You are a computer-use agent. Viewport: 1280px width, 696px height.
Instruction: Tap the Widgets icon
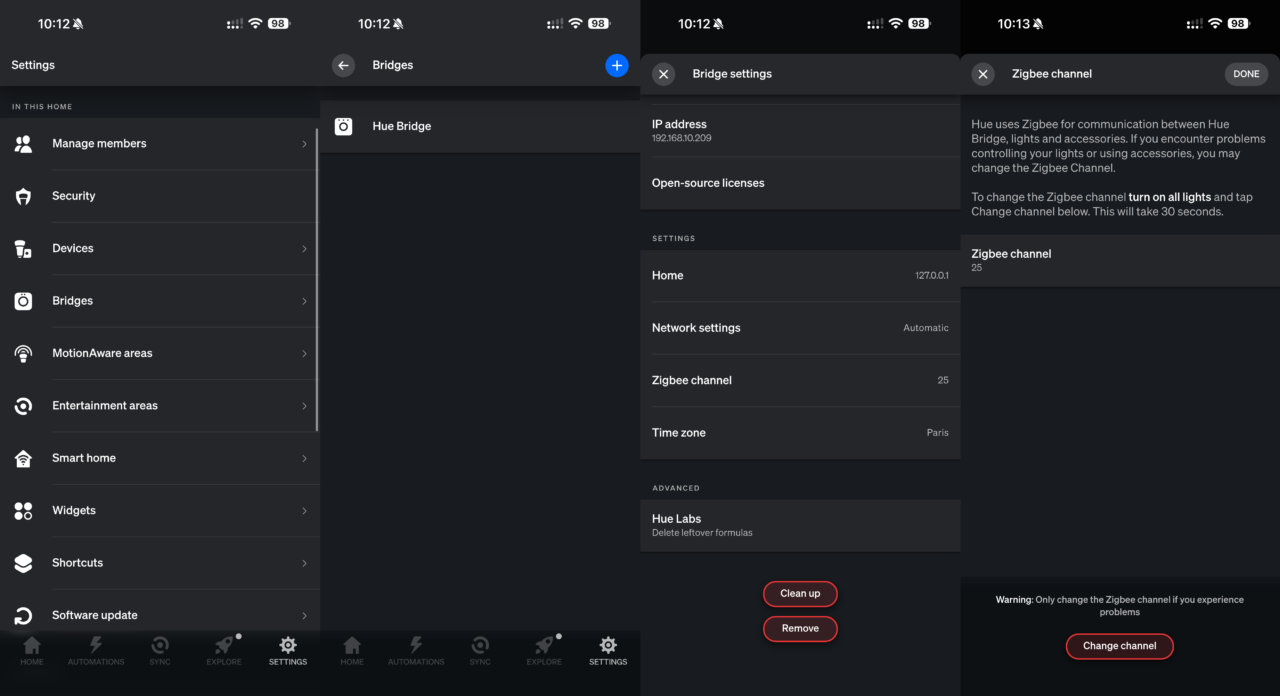pyautogui.click(x=23, y=511)
